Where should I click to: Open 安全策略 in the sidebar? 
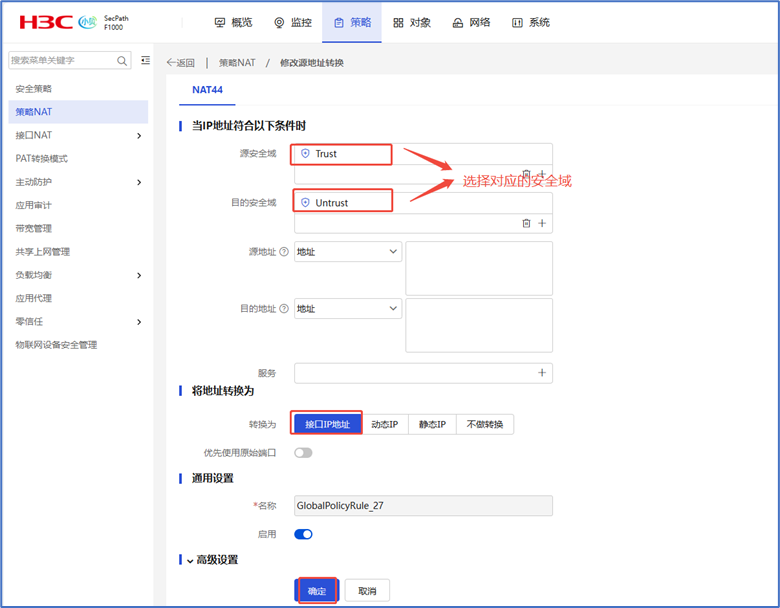pyautogui.click(x=33, y=89)
